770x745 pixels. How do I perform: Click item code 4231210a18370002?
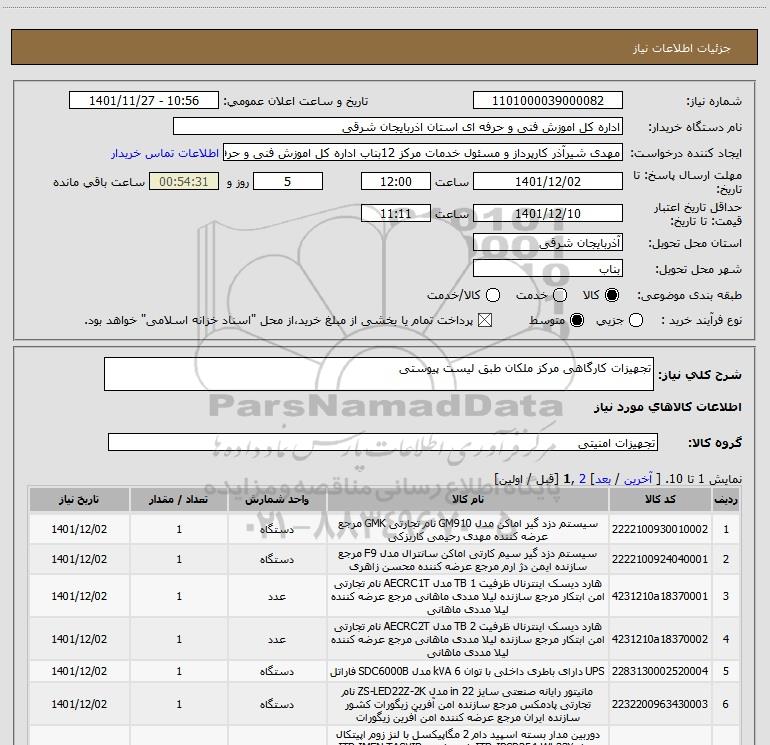coord(660,639)
